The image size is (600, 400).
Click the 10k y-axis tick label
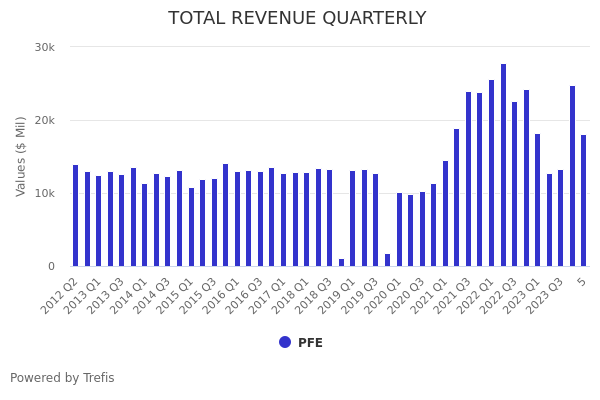pos(44,193)
